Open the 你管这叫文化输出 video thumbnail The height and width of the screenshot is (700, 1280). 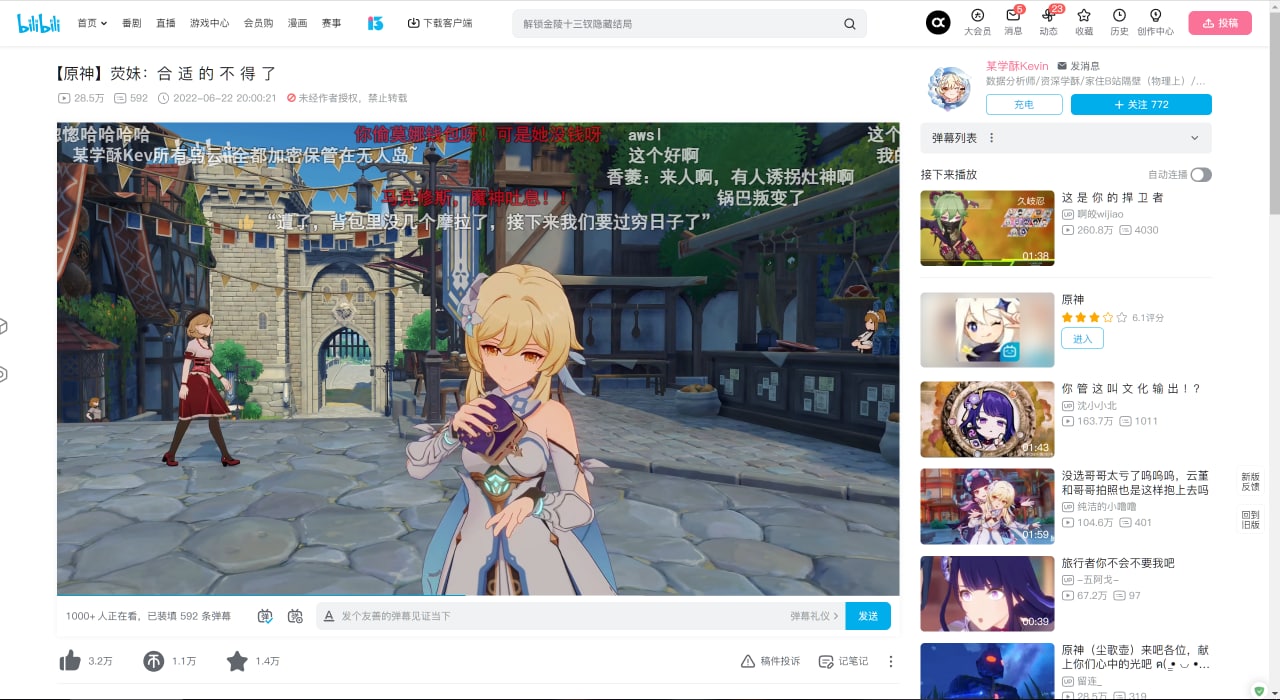click(986, 419)
